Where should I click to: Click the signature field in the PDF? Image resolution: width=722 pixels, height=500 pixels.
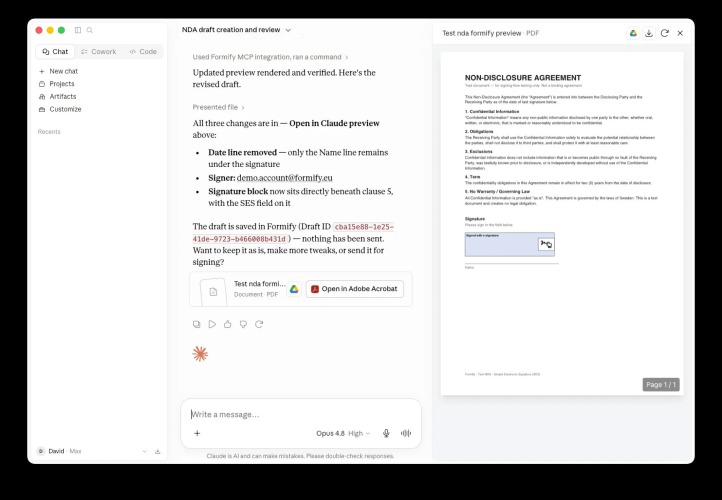[509, 244]
